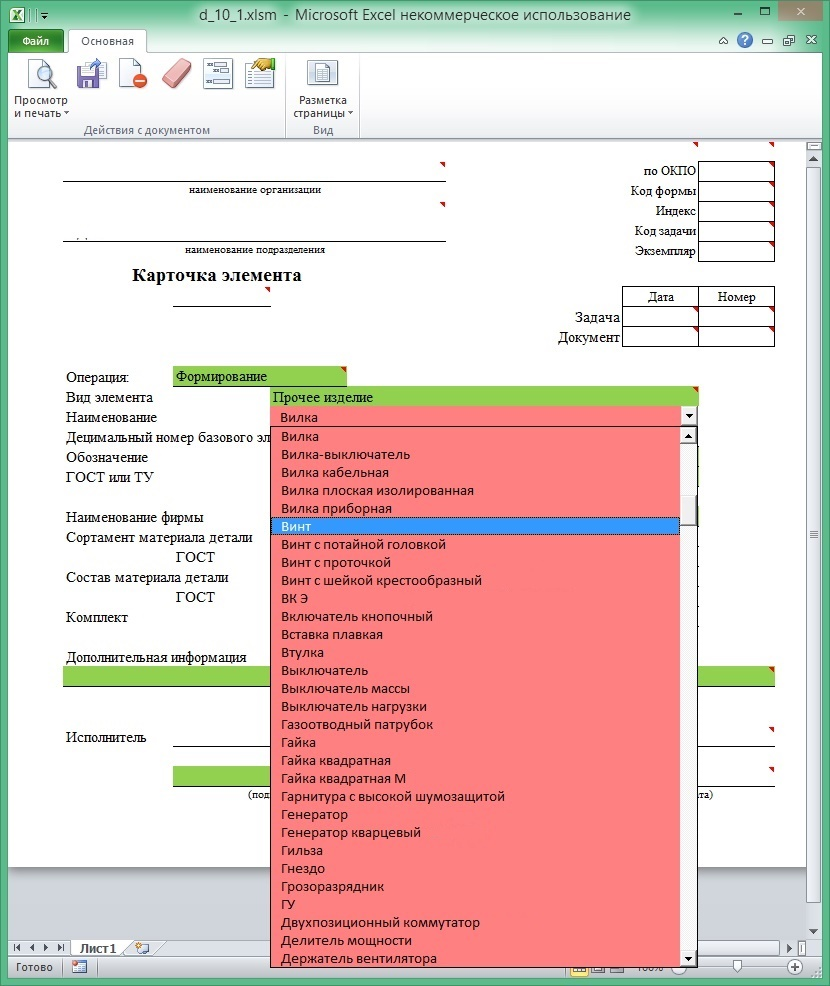Click the save document floppy disk icon
830x986 pixels.
click(91, 74)
